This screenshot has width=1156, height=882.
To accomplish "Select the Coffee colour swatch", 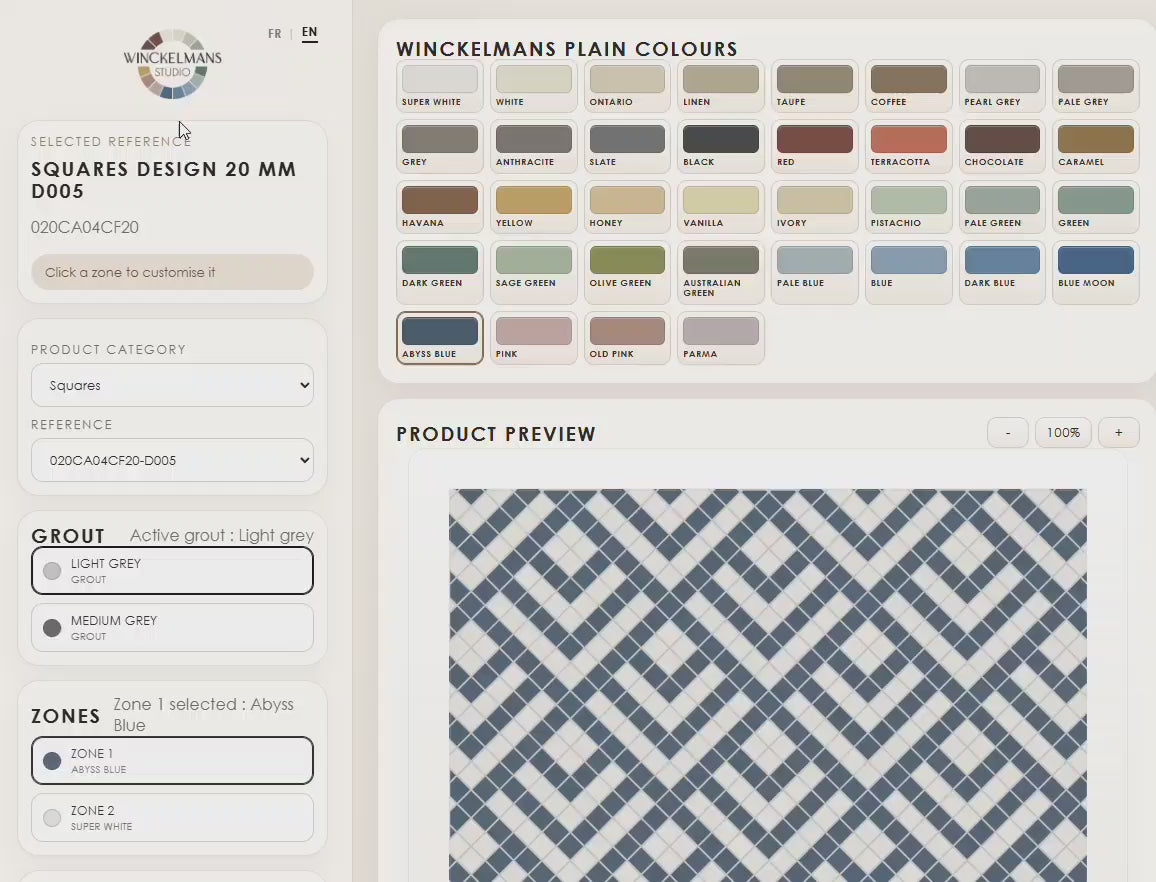I will point(908,86).
